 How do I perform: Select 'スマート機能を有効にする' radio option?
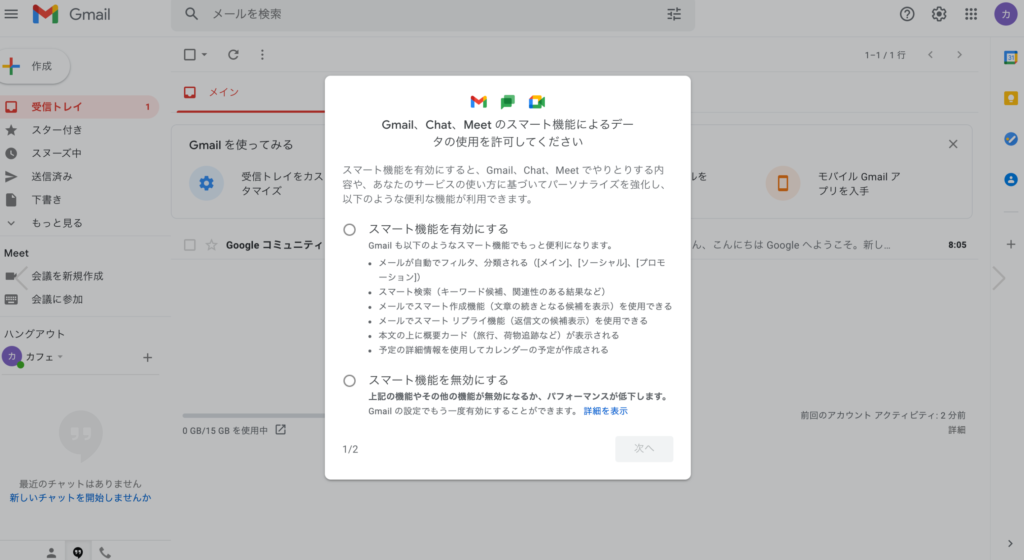349,229
